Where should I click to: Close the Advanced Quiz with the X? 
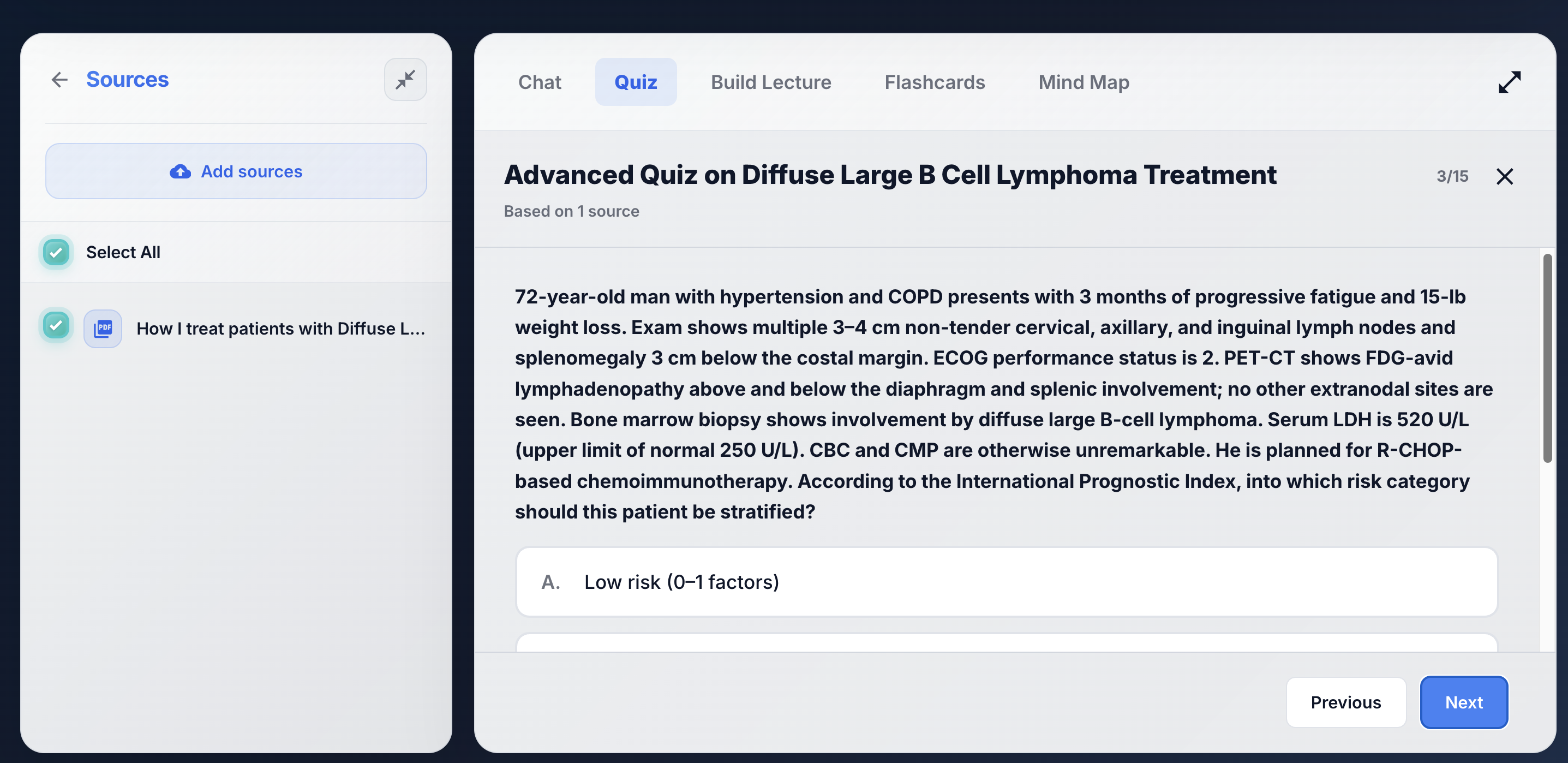[x=1505, y=177]
